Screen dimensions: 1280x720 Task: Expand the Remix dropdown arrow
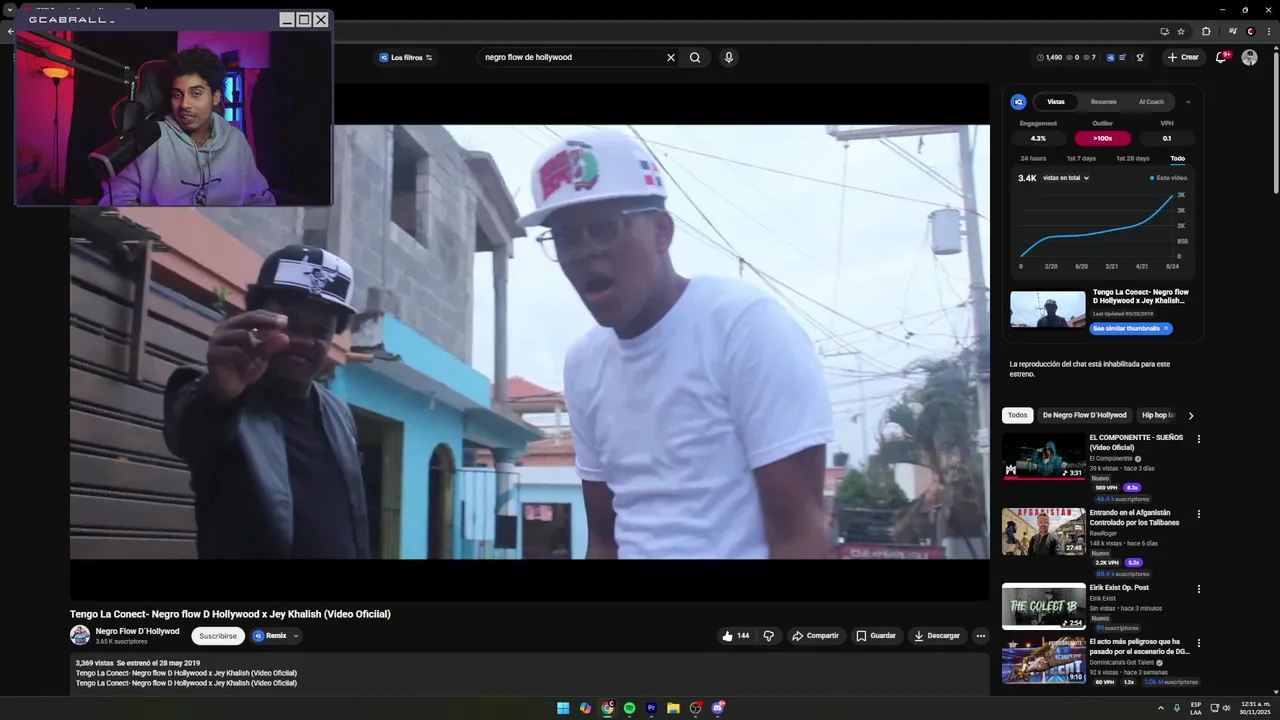tap(296, 636)
